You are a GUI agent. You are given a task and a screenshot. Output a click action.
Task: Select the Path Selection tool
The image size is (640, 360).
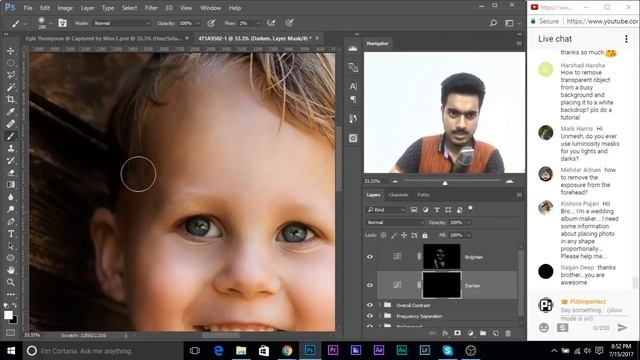pyautogui.click(x=11, y=246)
